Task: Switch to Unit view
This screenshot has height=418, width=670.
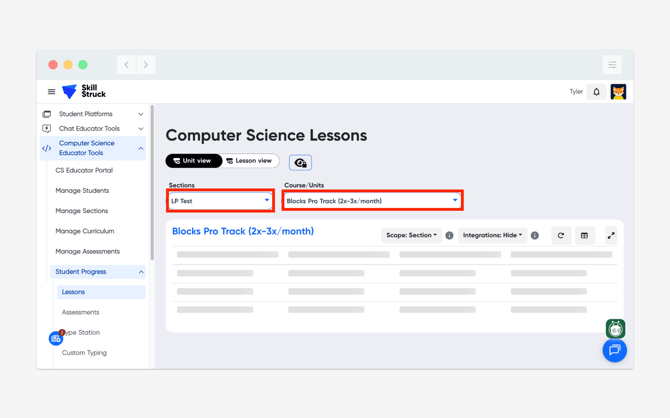Action: click(194, 161)
